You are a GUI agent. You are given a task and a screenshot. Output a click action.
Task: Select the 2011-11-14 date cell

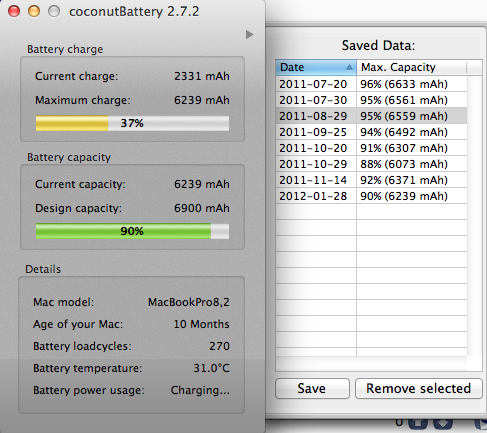(316, 180)
